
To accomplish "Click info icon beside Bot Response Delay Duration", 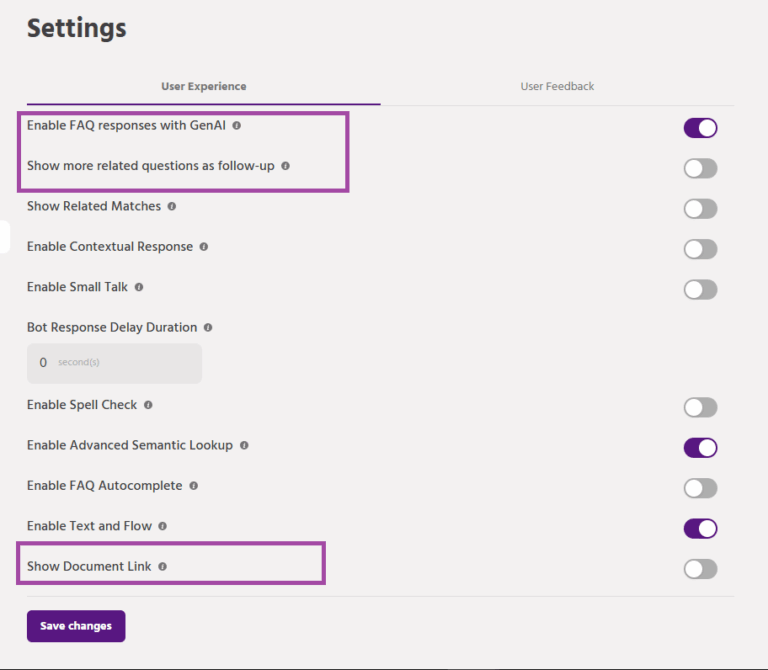I will pyautogui.click(x=208, y=328).
